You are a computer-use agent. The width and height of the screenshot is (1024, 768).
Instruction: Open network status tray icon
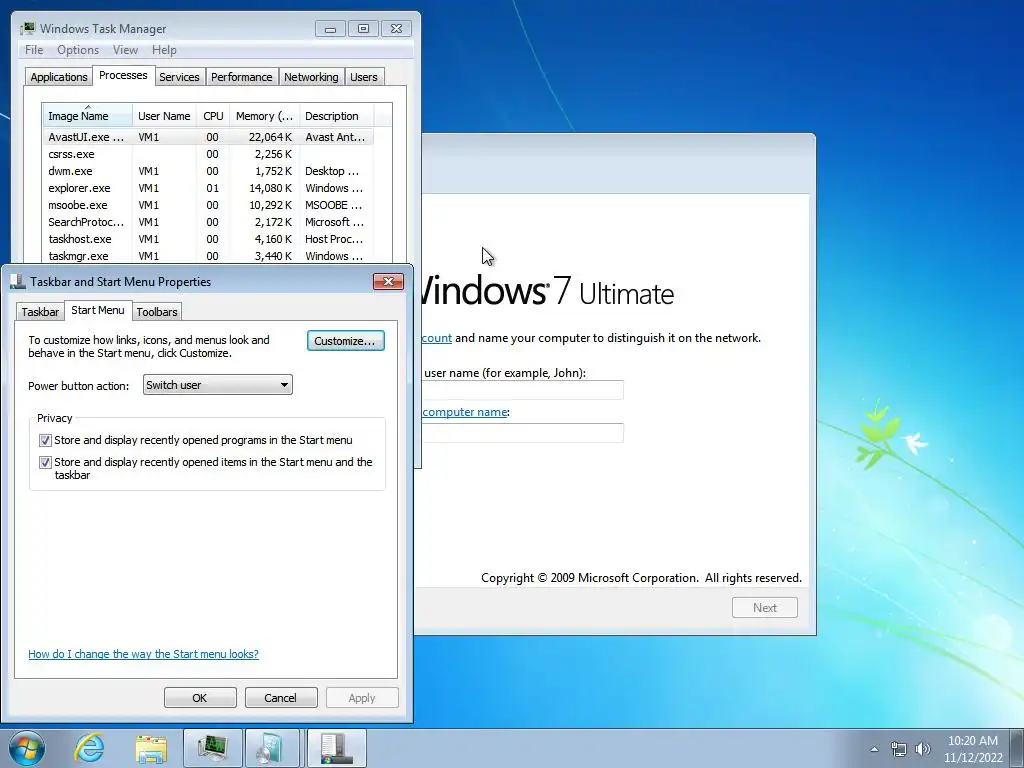tap(899, 749)
